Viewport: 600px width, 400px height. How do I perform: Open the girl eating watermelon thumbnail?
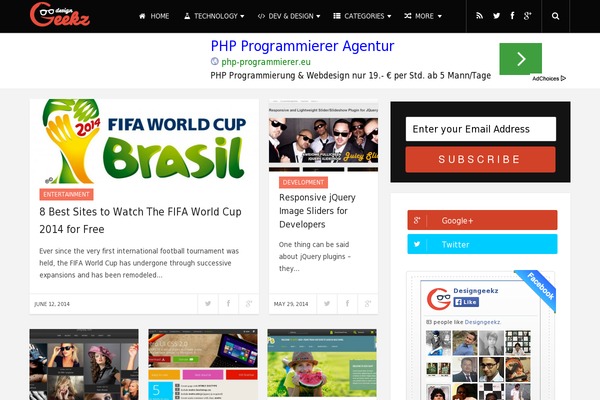click(x=322, y=364)
